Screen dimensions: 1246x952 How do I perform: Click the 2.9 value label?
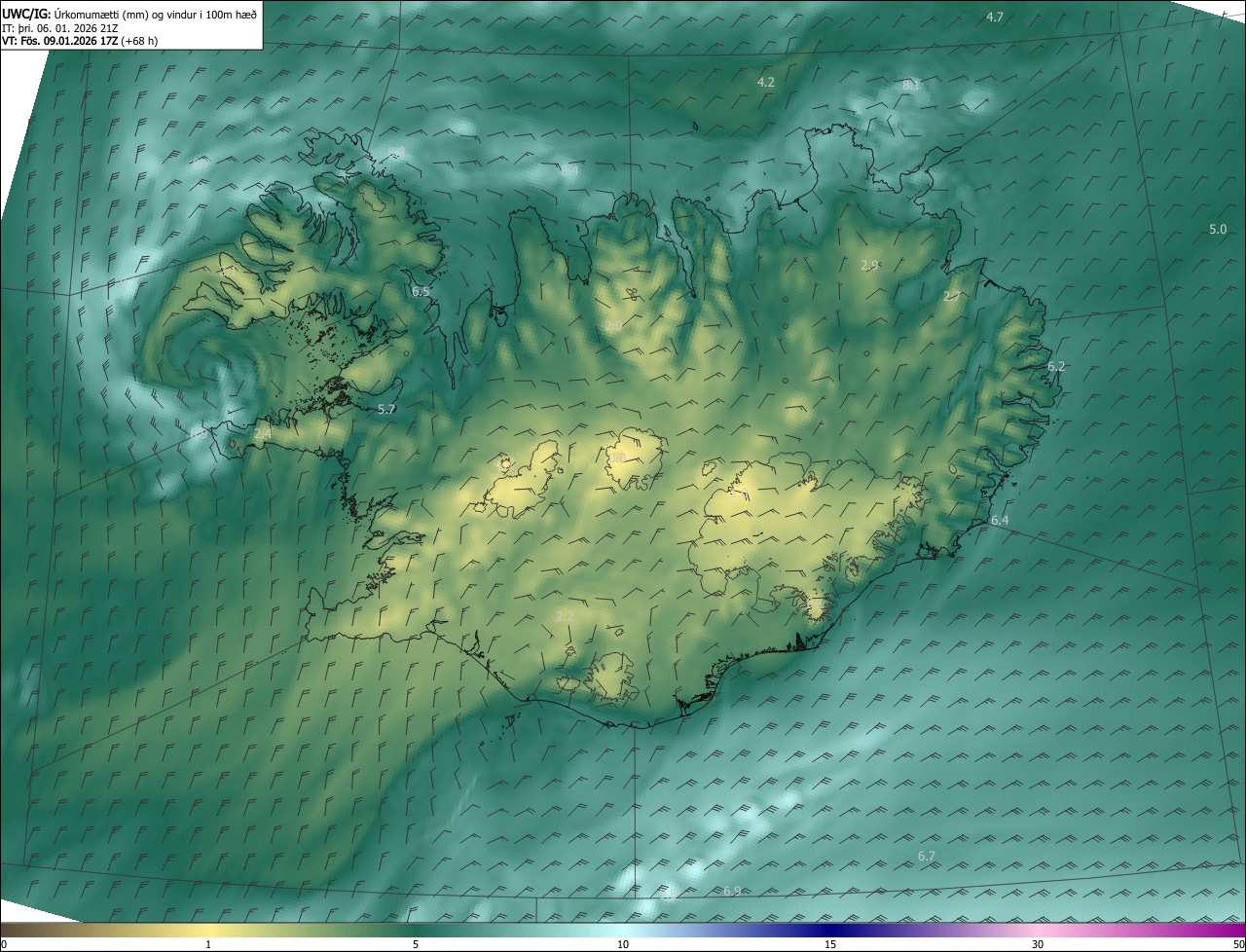[x=870, y=265]
